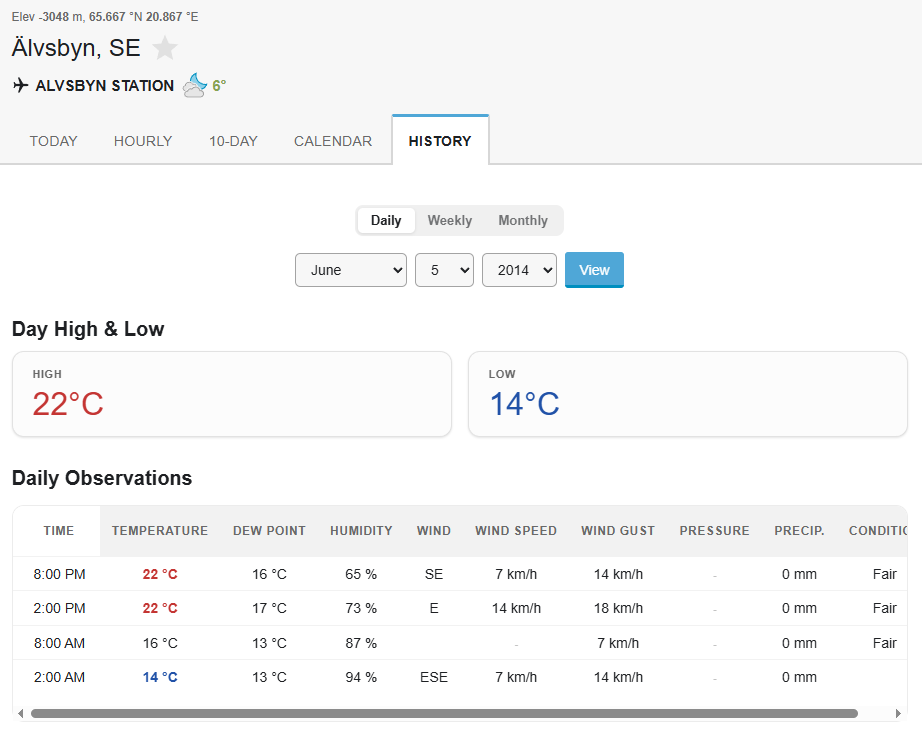Click the blue View button

coord(594,270)
